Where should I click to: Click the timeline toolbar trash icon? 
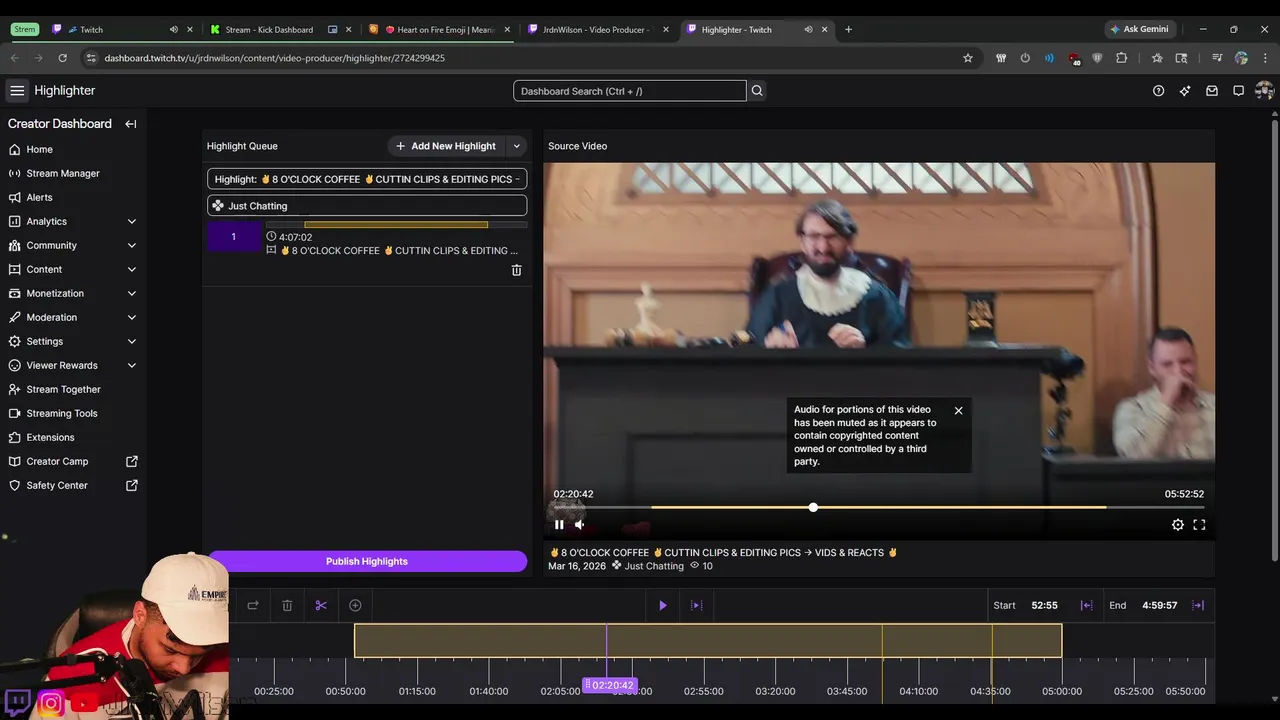(287, 605)
